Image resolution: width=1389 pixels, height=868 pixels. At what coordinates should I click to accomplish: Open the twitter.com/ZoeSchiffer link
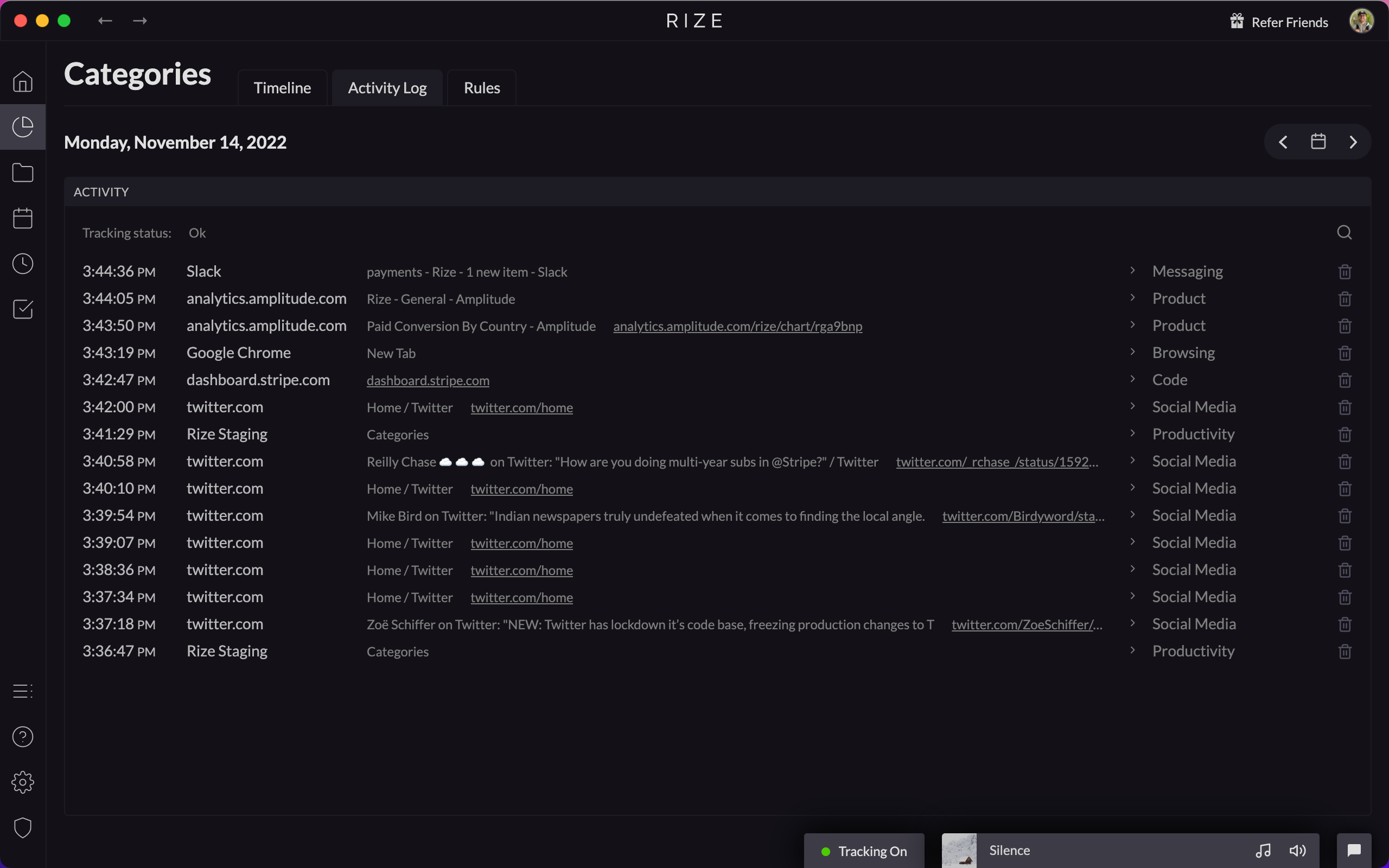(1027, 624)
